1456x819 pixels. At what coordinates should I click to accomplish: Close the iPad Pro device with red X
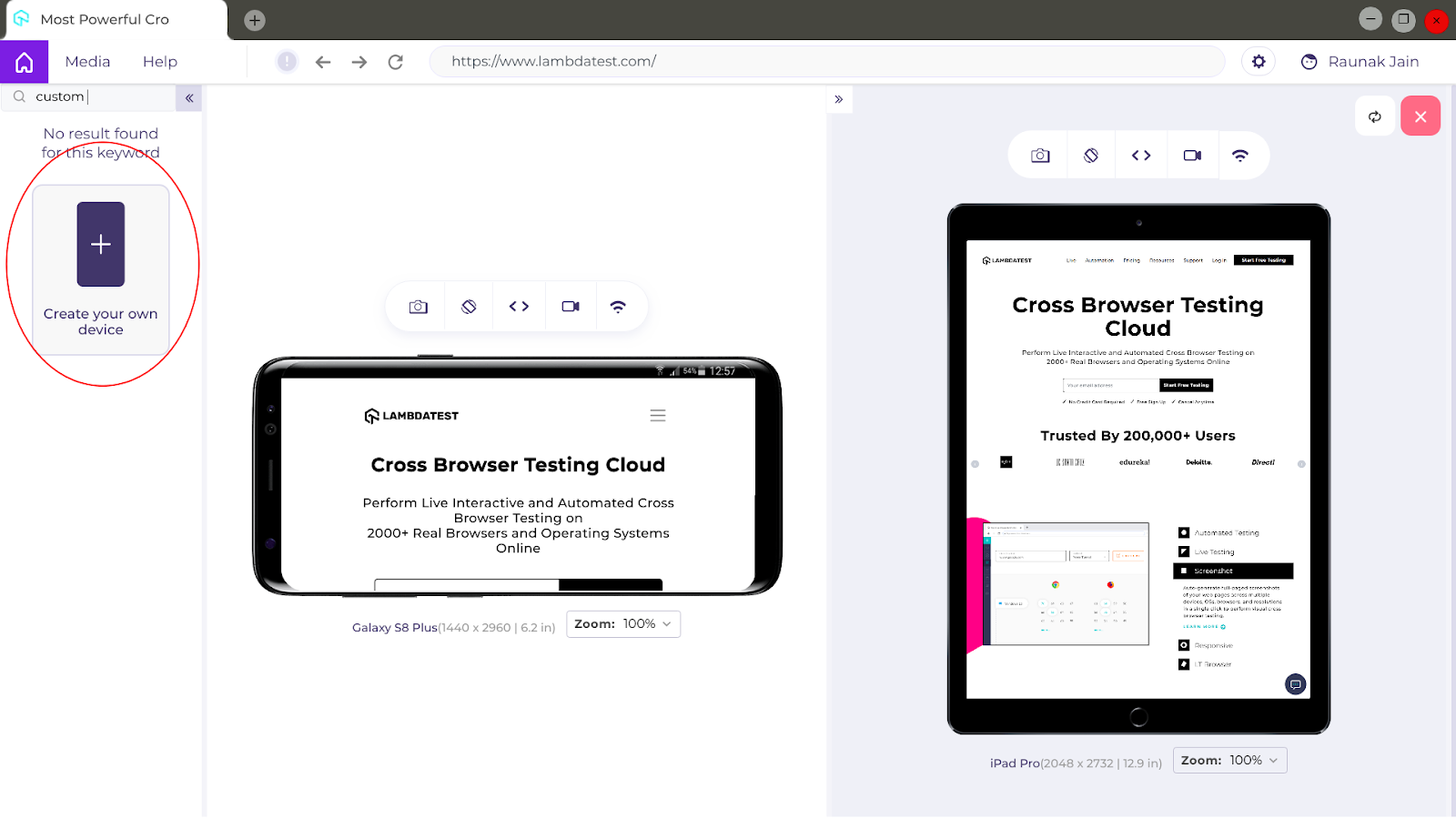click(1421, 116)
